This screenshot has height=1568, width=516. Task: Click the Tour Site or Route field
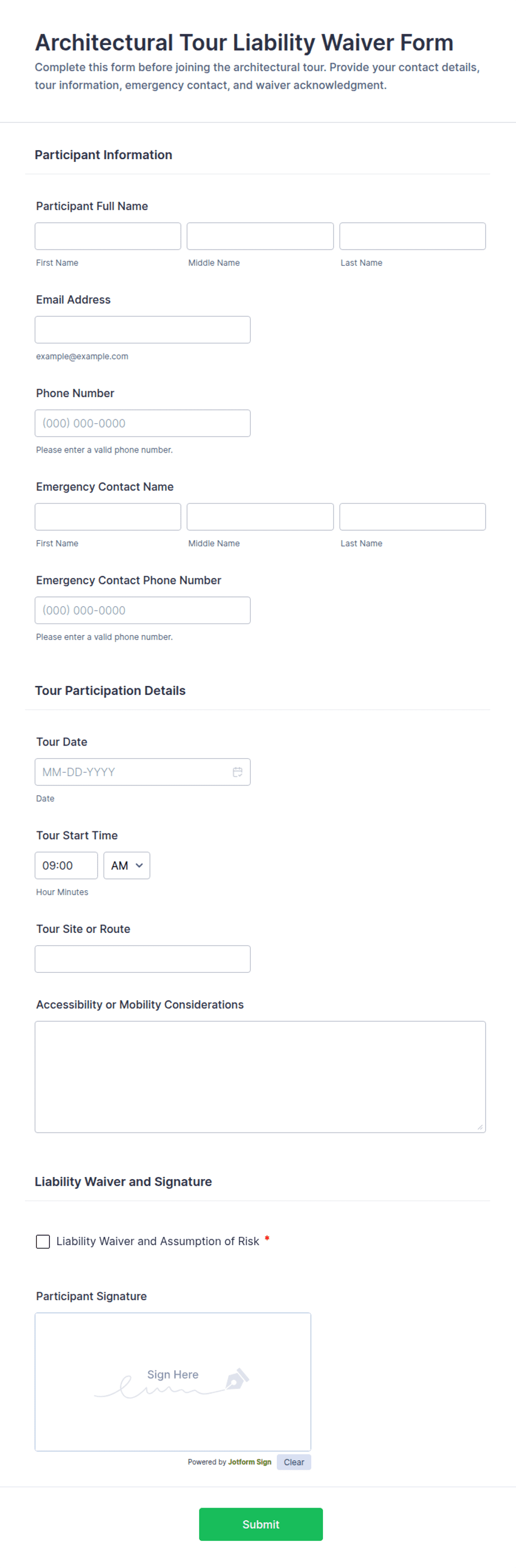[x=143, y=958]
